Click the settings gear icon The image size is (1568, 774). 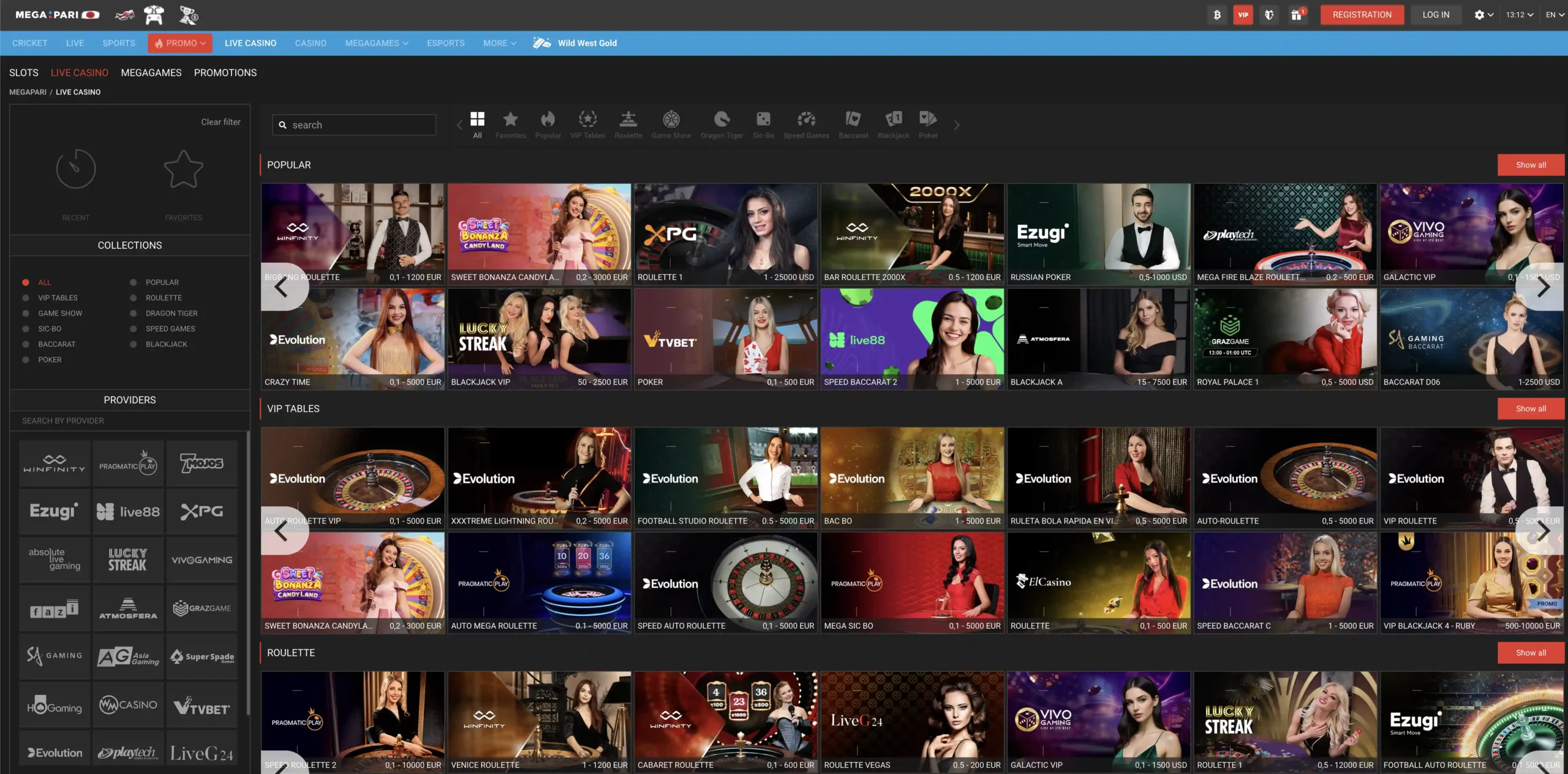tap(1479, 15)
